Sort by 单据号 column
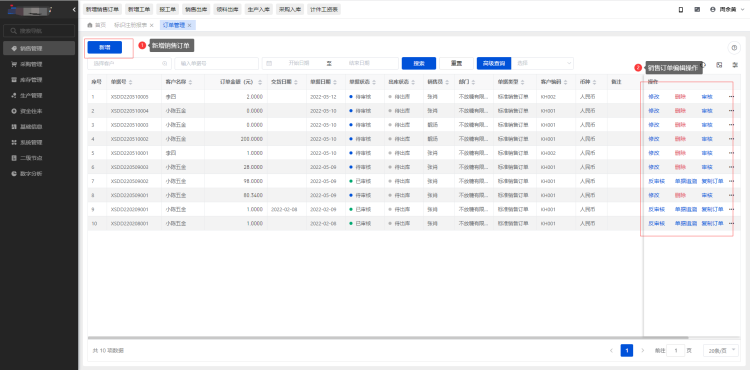750x370 pixels. click(131, 82)
